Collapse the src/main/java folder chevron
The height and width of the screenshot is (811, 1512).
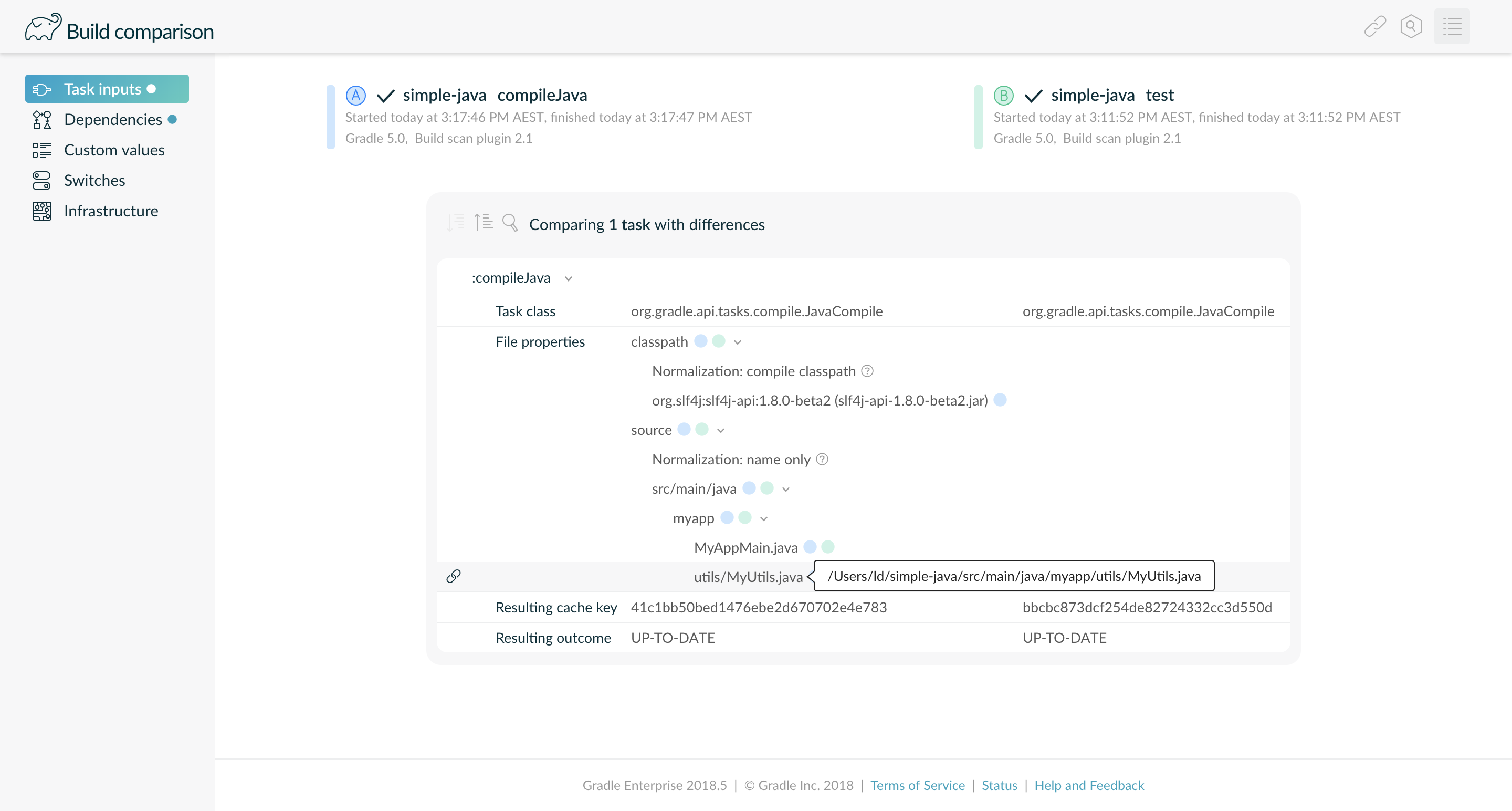[785, 489]
